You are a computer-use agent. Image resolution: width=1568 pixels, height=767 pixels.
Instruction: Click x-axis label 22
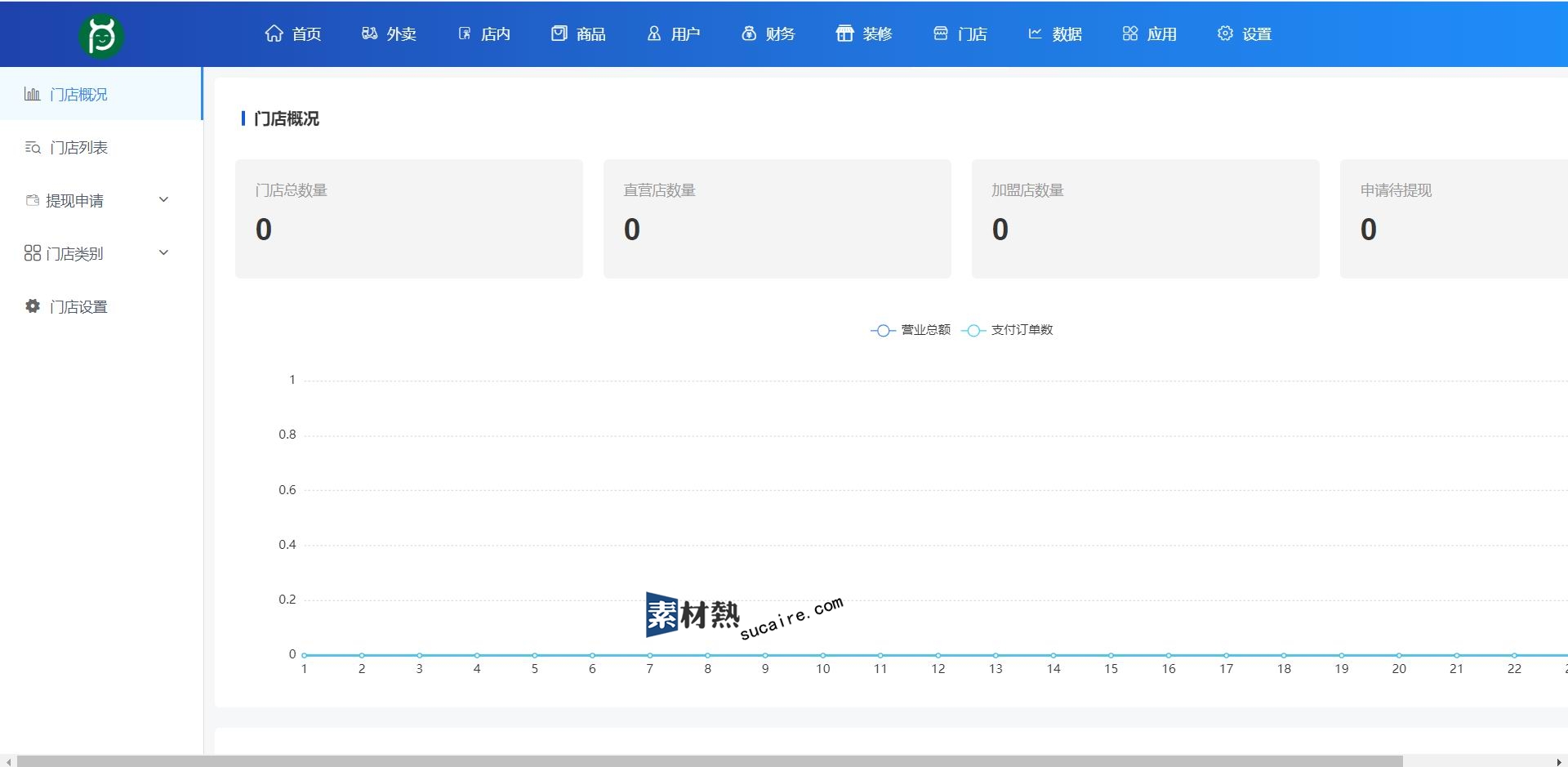coord(1514,669)
